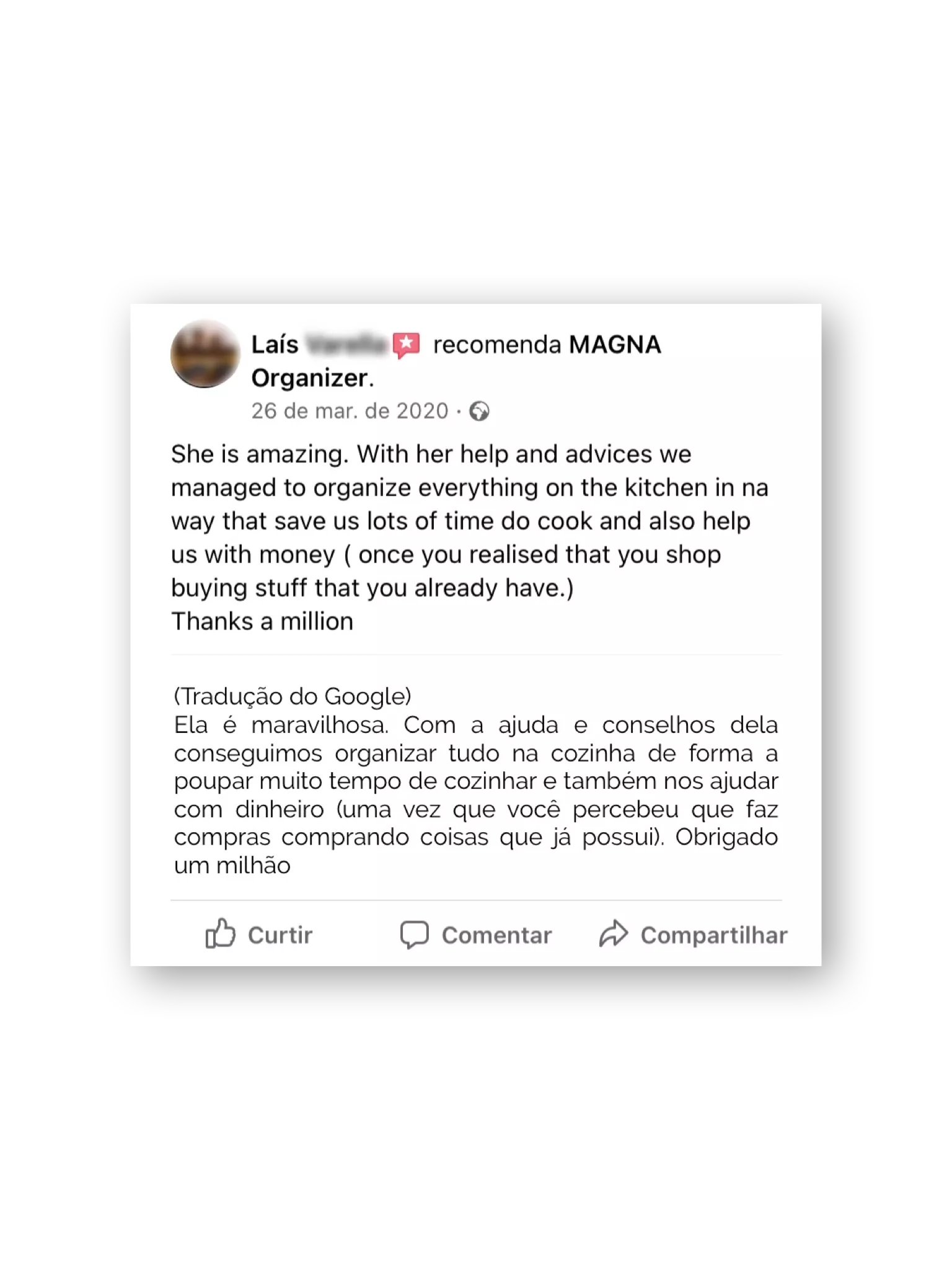Click the word Organizer on second line
Screen dimensions: 952x1270
click(310, 378)
